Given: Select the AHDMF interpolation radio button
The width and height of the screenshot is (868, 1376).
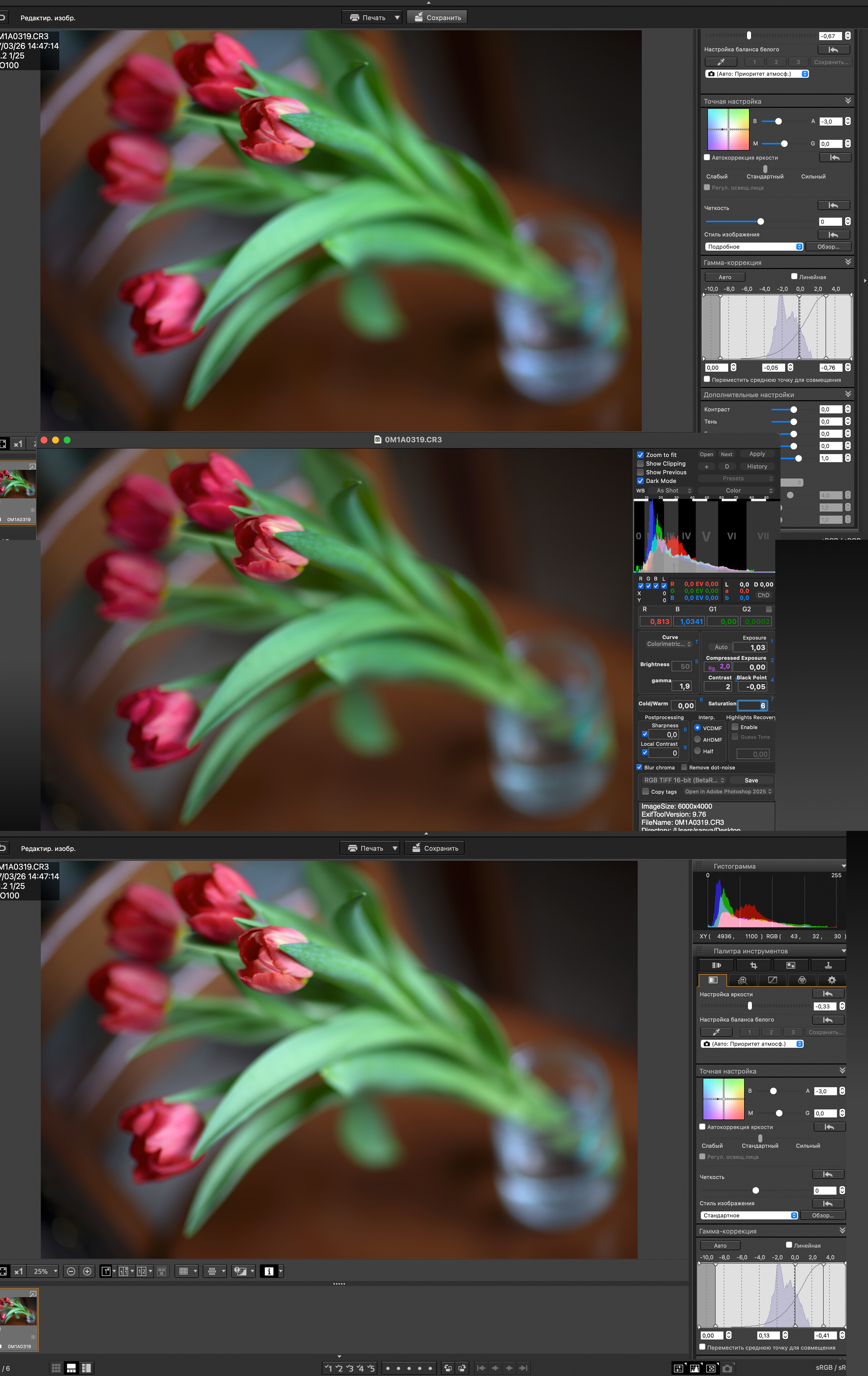Looking at the screenshot, I should 697,739.
